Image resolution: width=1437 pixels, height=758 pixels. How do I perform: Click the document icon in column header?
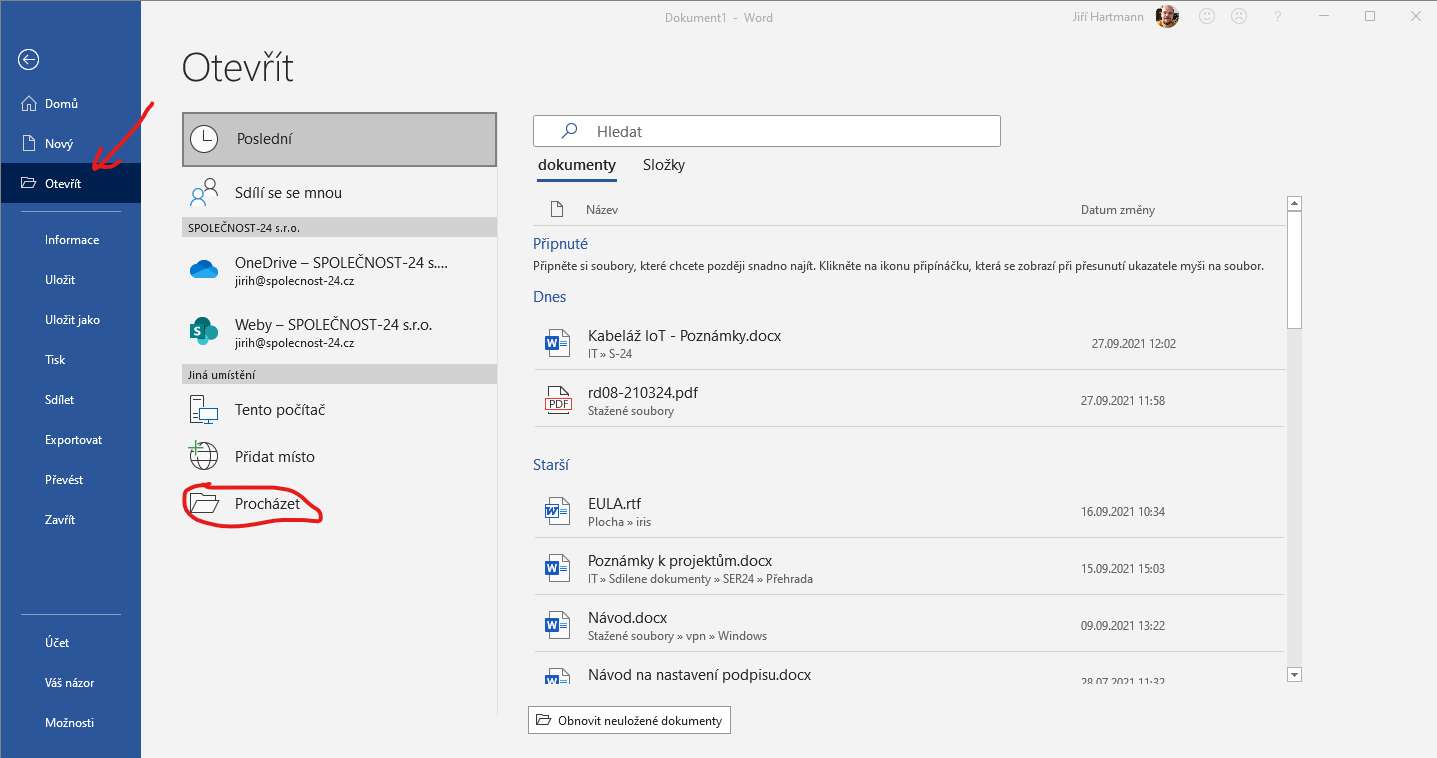pyautogui.click(x=557, y=210)
